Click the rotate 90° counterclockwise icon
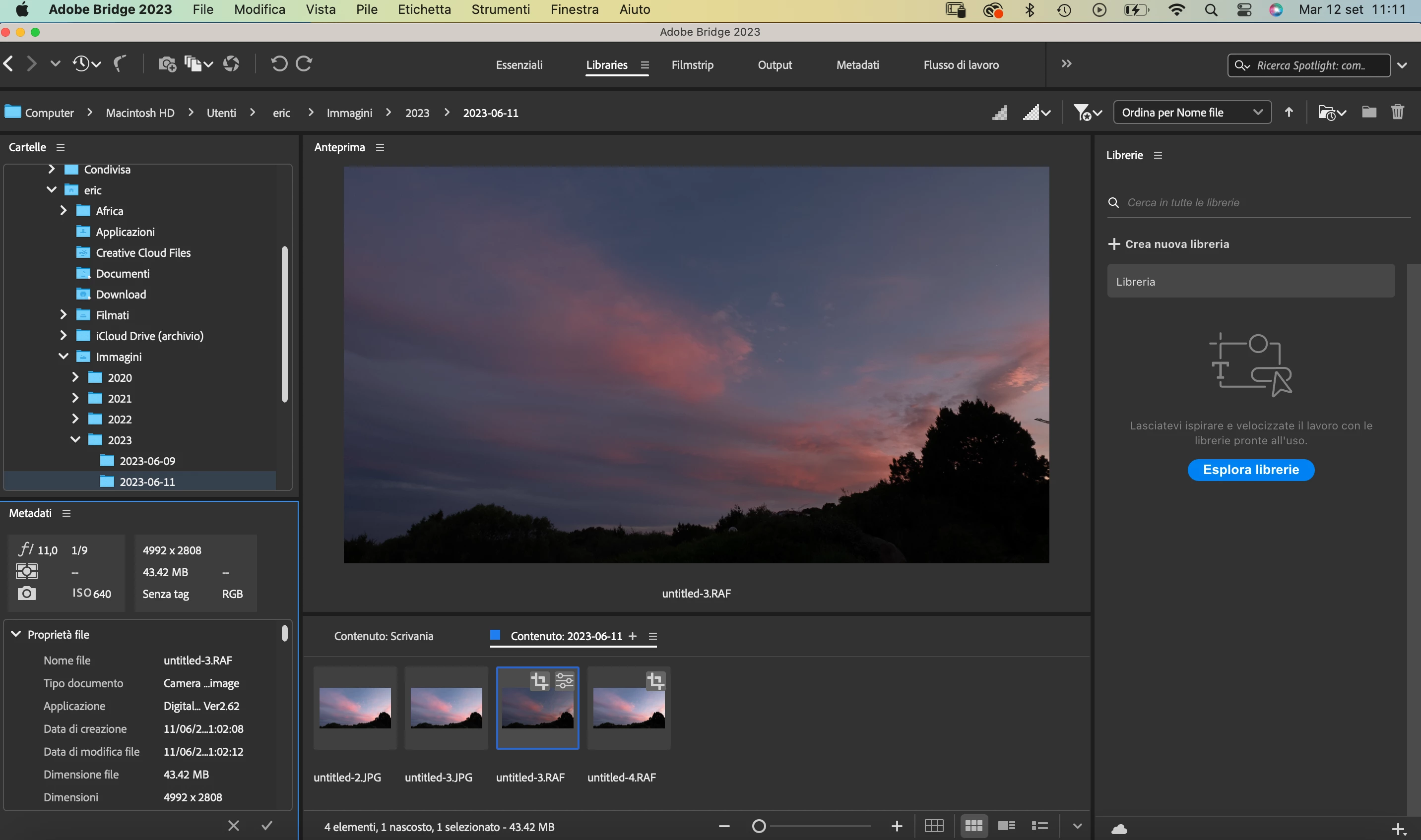The width and height of the screenshot is (1421, 840). [279, 64]
